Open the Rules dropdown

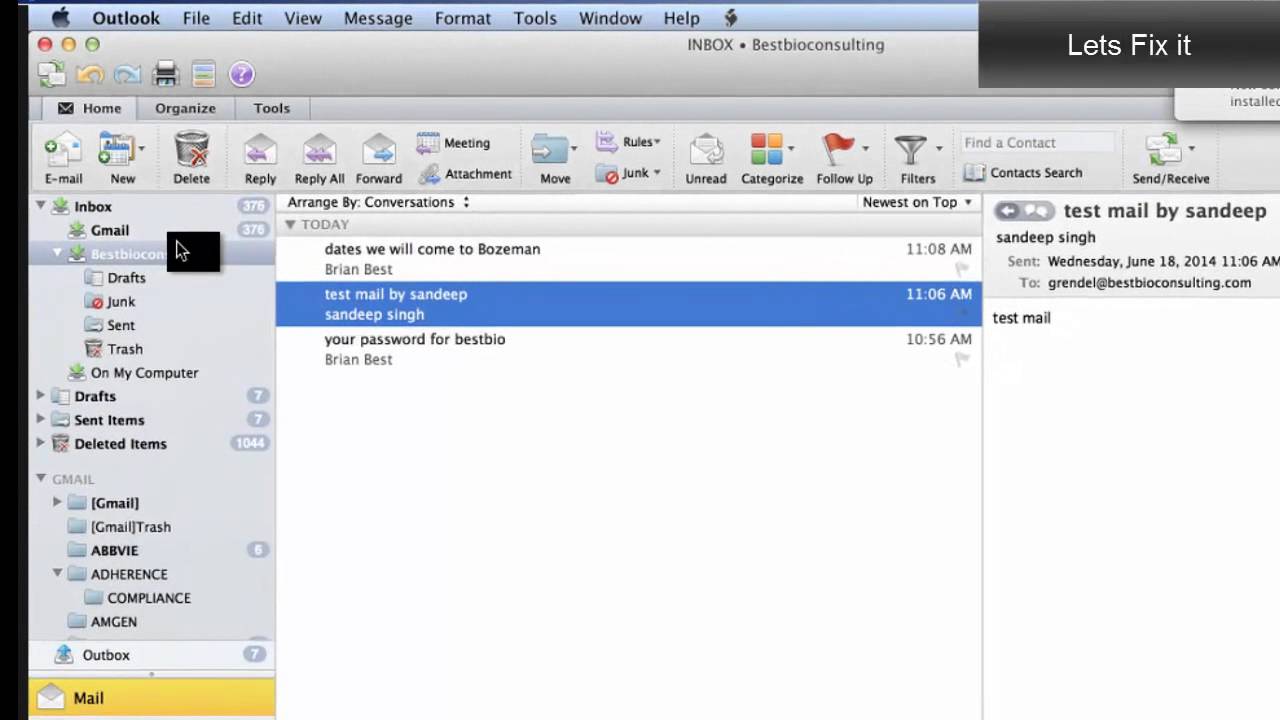point(628,142)
